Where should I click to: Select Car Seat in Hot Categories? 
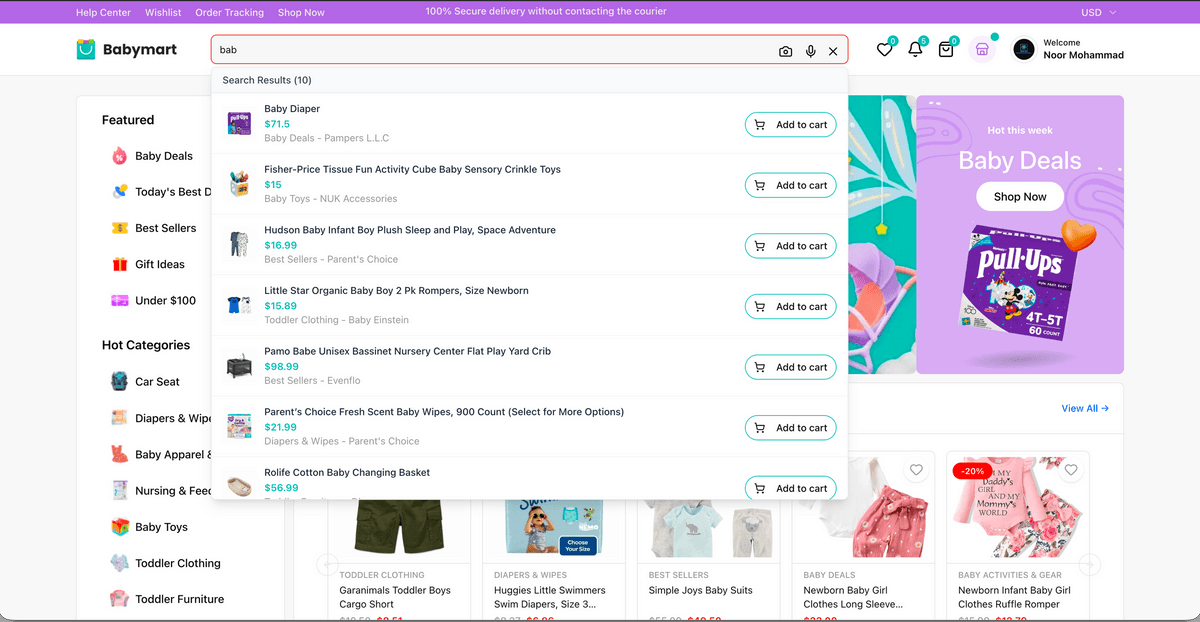(x=157, y=382)
